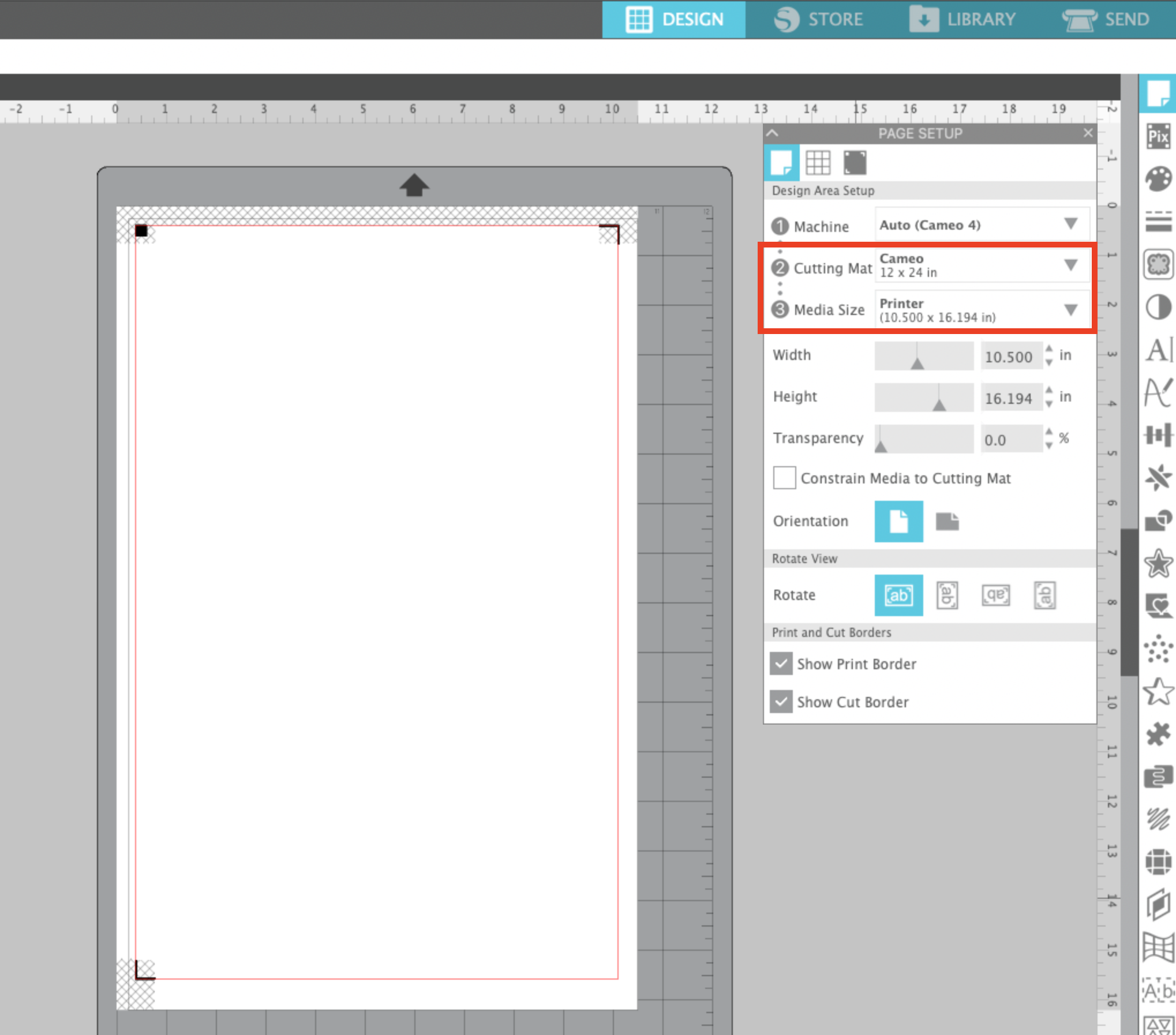Open the Machine dropdown (Auto Cameo 4)
Viewport: 1176px width, 1035px height.
point(982,224)
